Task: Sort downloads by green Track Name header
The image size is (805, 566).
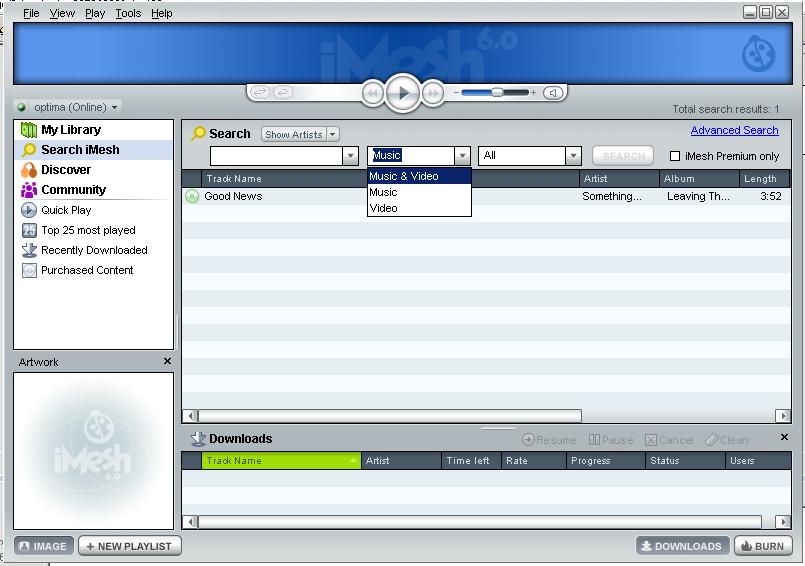Action: click(x=281, y=461)
